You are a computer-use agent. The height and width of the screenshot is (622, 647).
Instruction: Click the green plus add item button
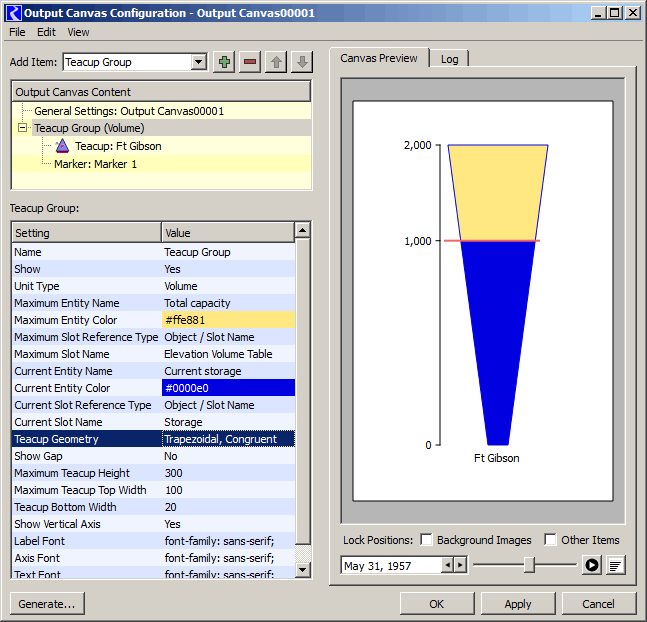pyautogui.click(x=224, y=62)
